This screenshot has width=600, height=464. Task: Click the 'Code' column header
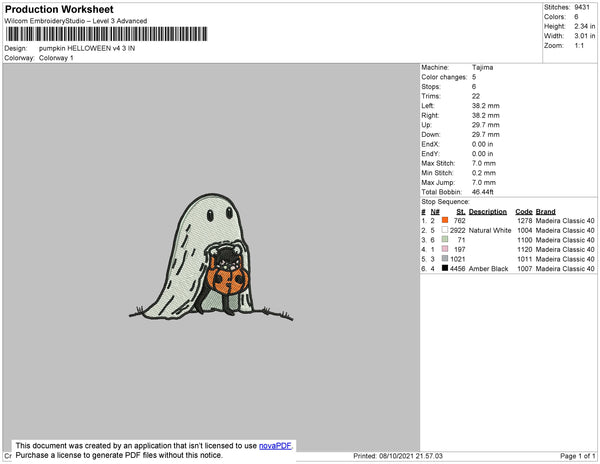[524, 212]
